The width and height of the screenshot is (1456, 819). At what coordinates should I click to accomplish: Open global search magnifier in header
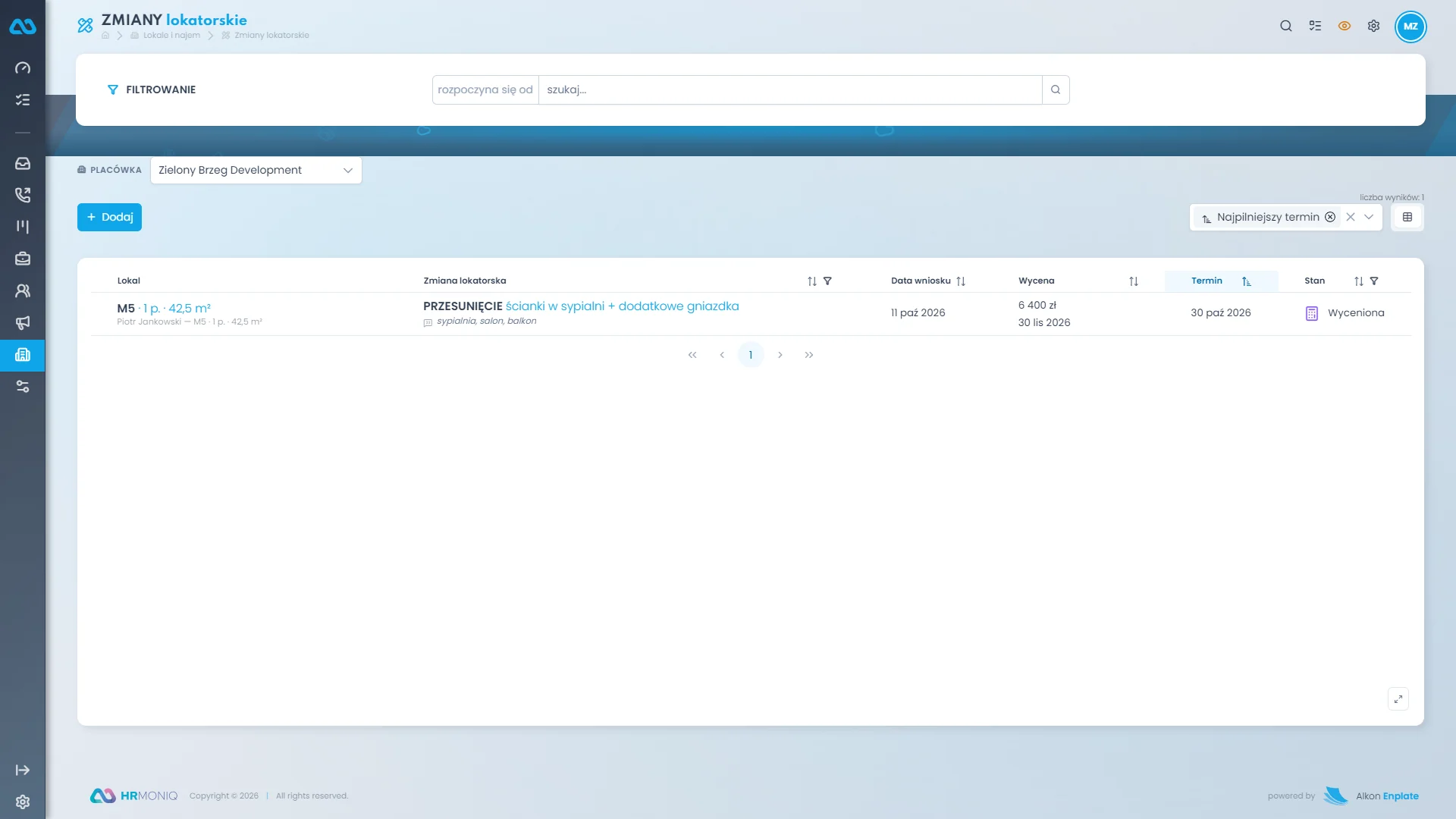1286,26
